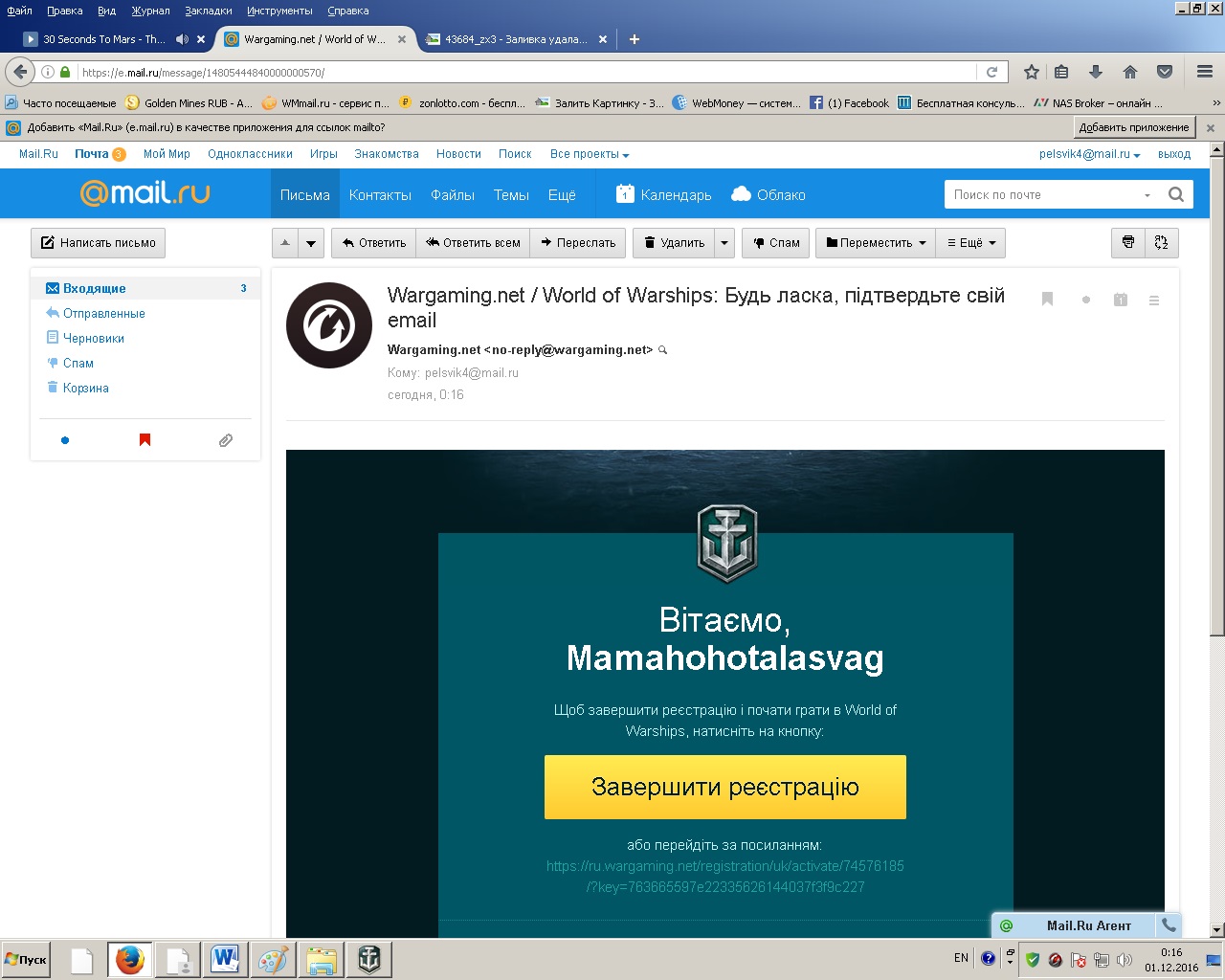Open the Закладки menu

[208, 11]
